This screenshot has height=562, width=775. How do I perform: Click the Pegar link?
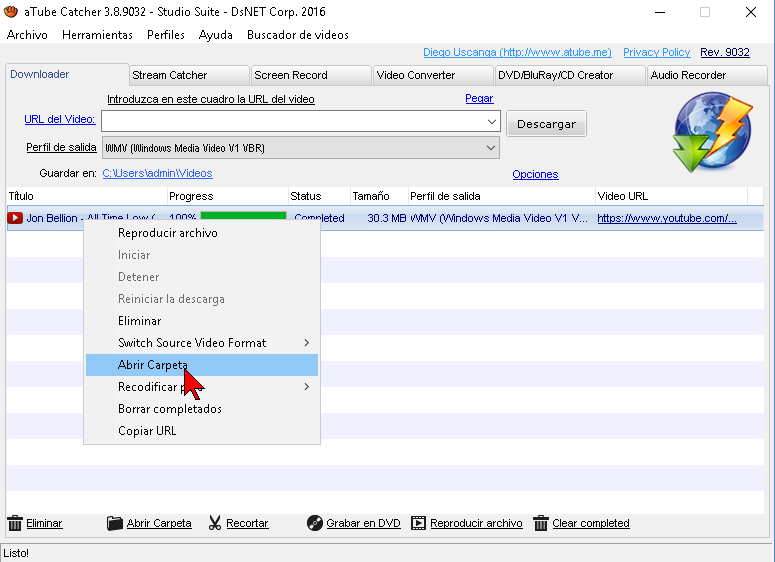pyautogui.click(x=479, y=98)
